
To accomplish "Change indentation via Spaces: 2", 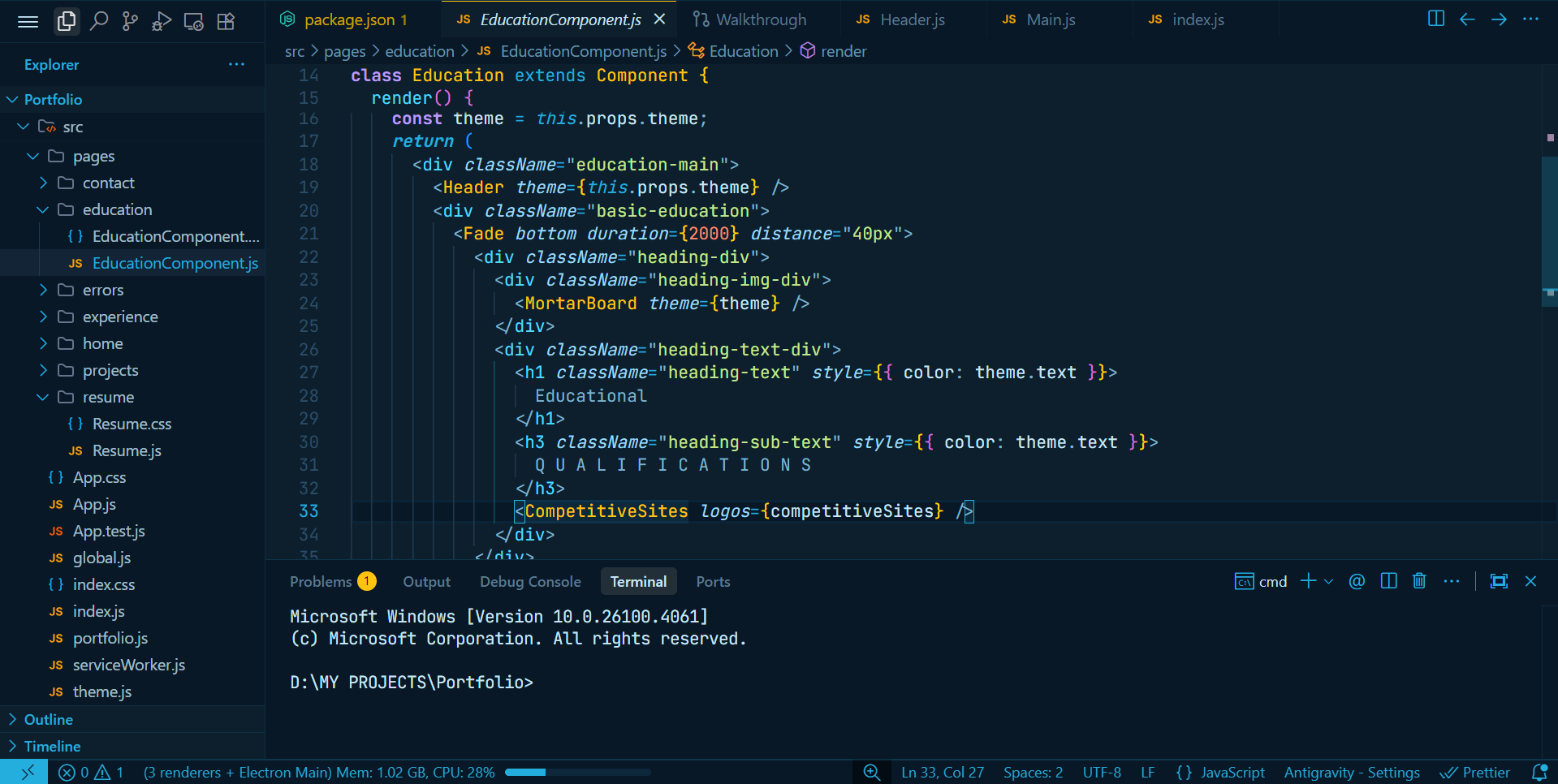I will point(1033,772).
